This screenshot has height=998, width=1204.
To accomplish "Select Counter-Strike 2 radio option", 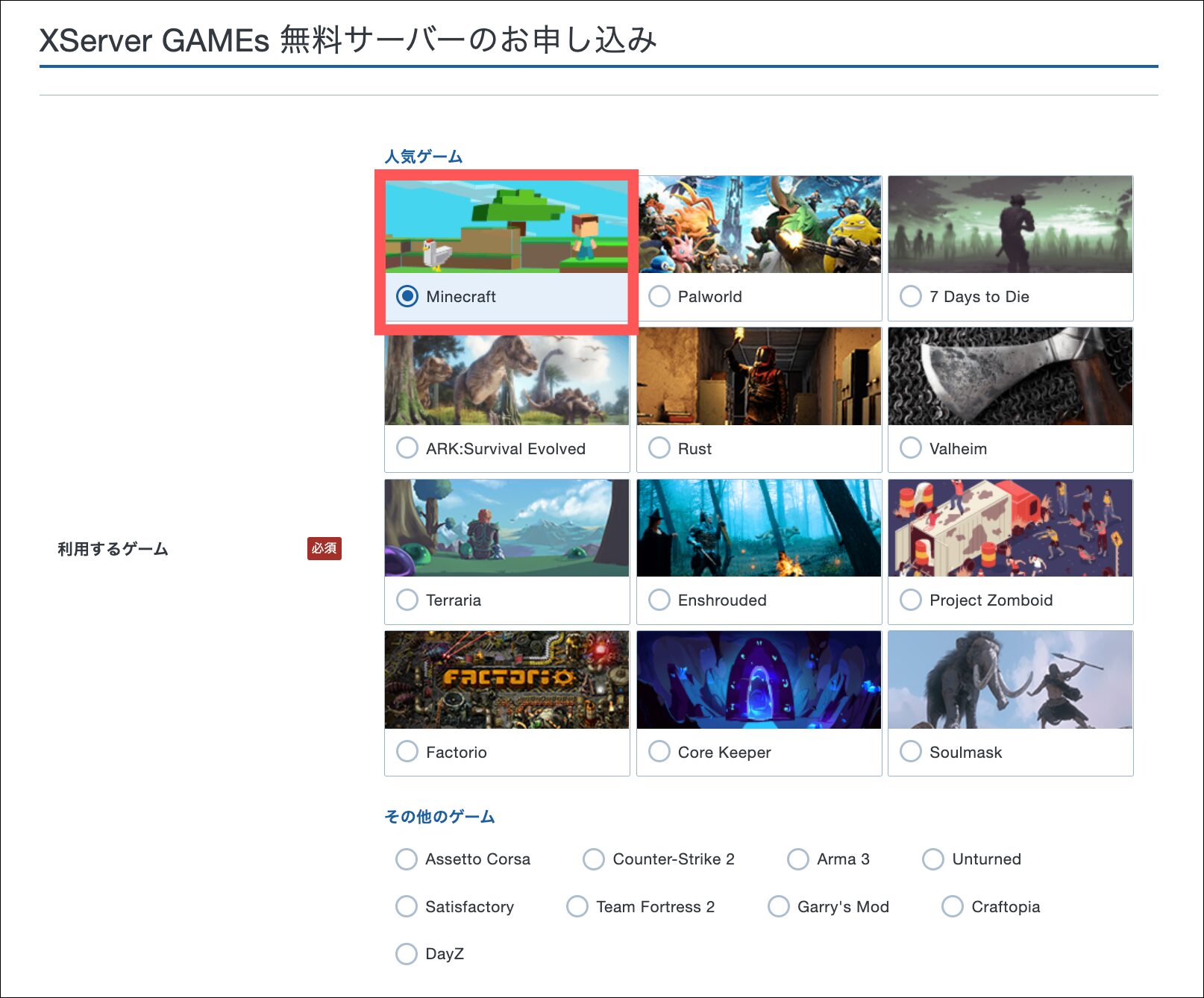I will click(594, 859).
